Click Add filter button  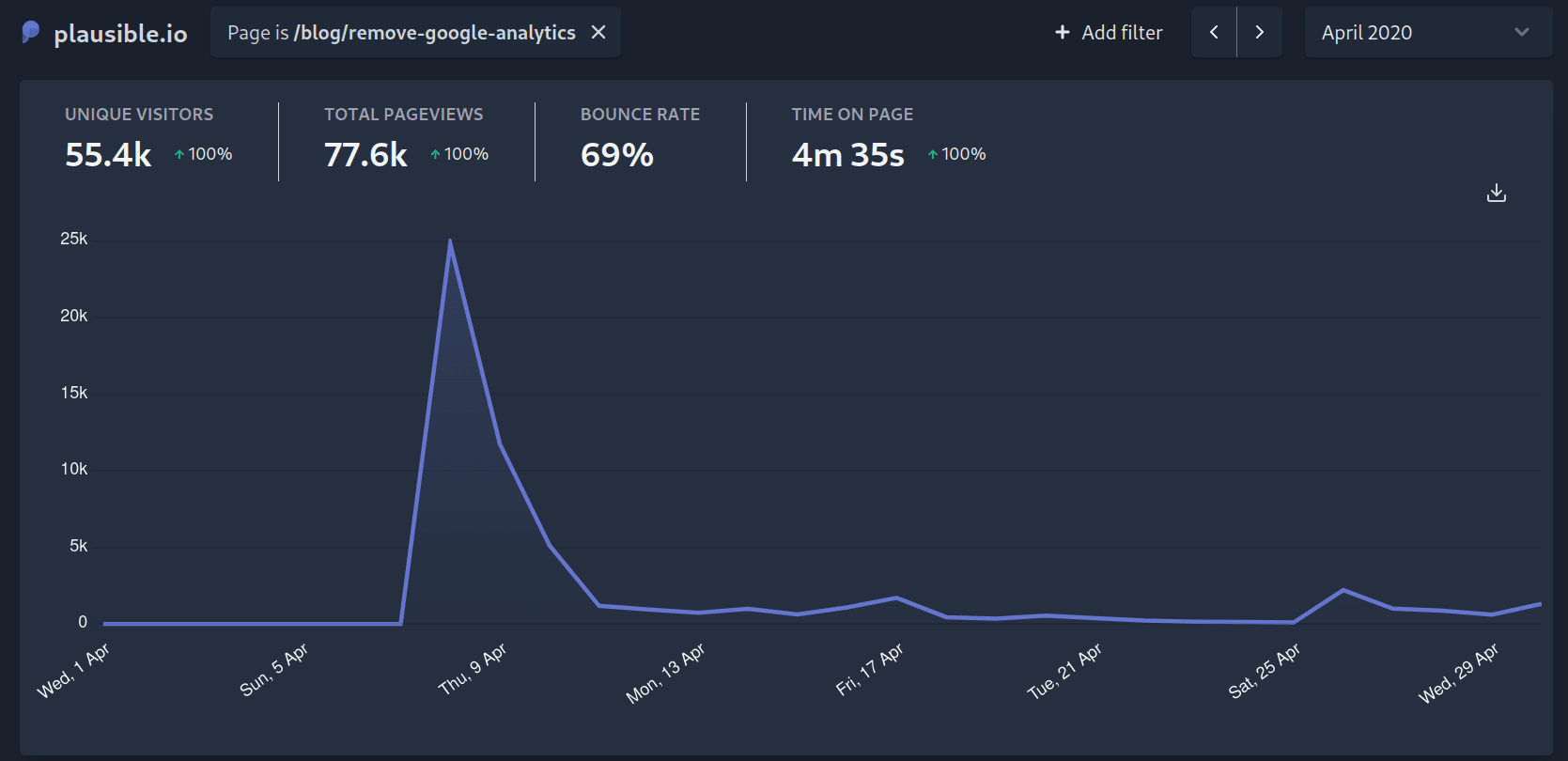1109,32
